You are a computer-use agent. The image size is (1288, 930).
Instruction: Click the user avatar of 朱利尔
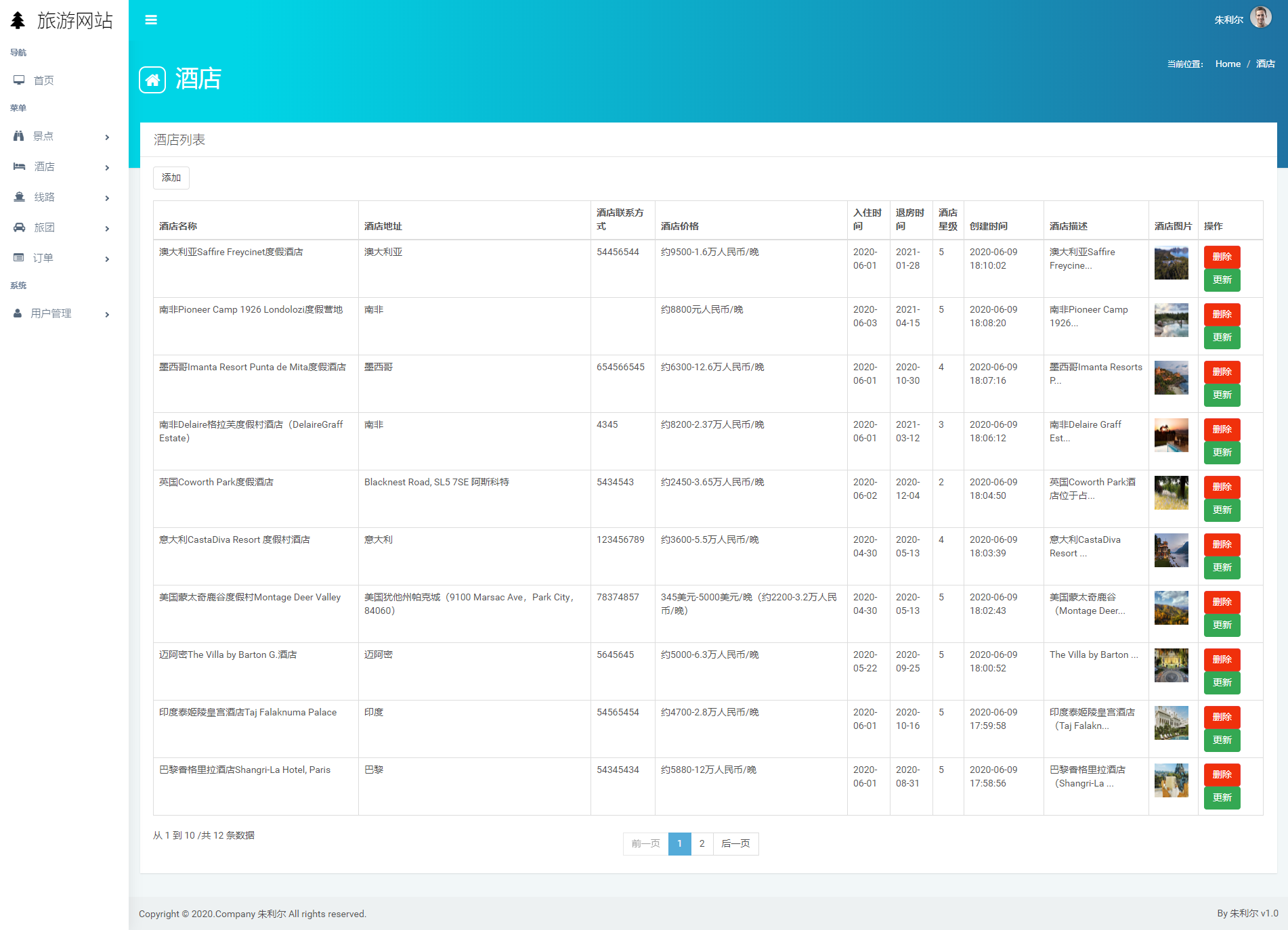pos(1260,18)
